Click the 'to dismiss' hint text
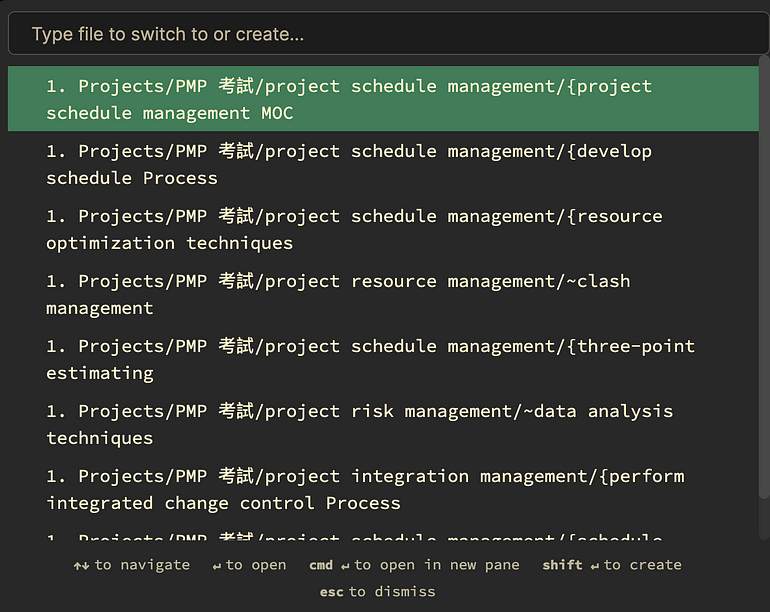The image size is (770, 612). pos(392,591)
